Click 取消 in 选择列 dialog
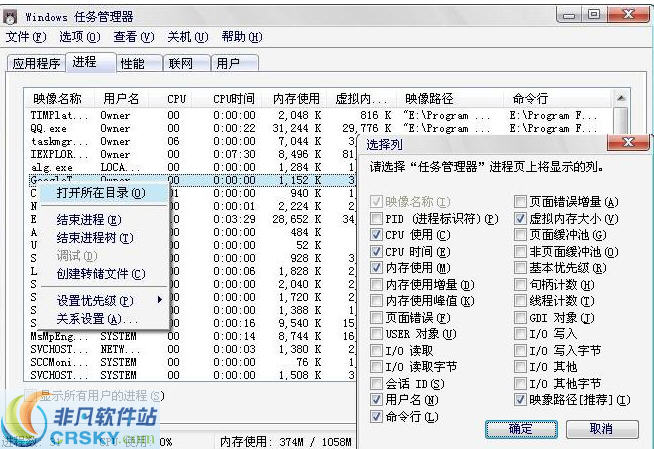The height and width of the screenshot is (449, 654). point(602,429)
